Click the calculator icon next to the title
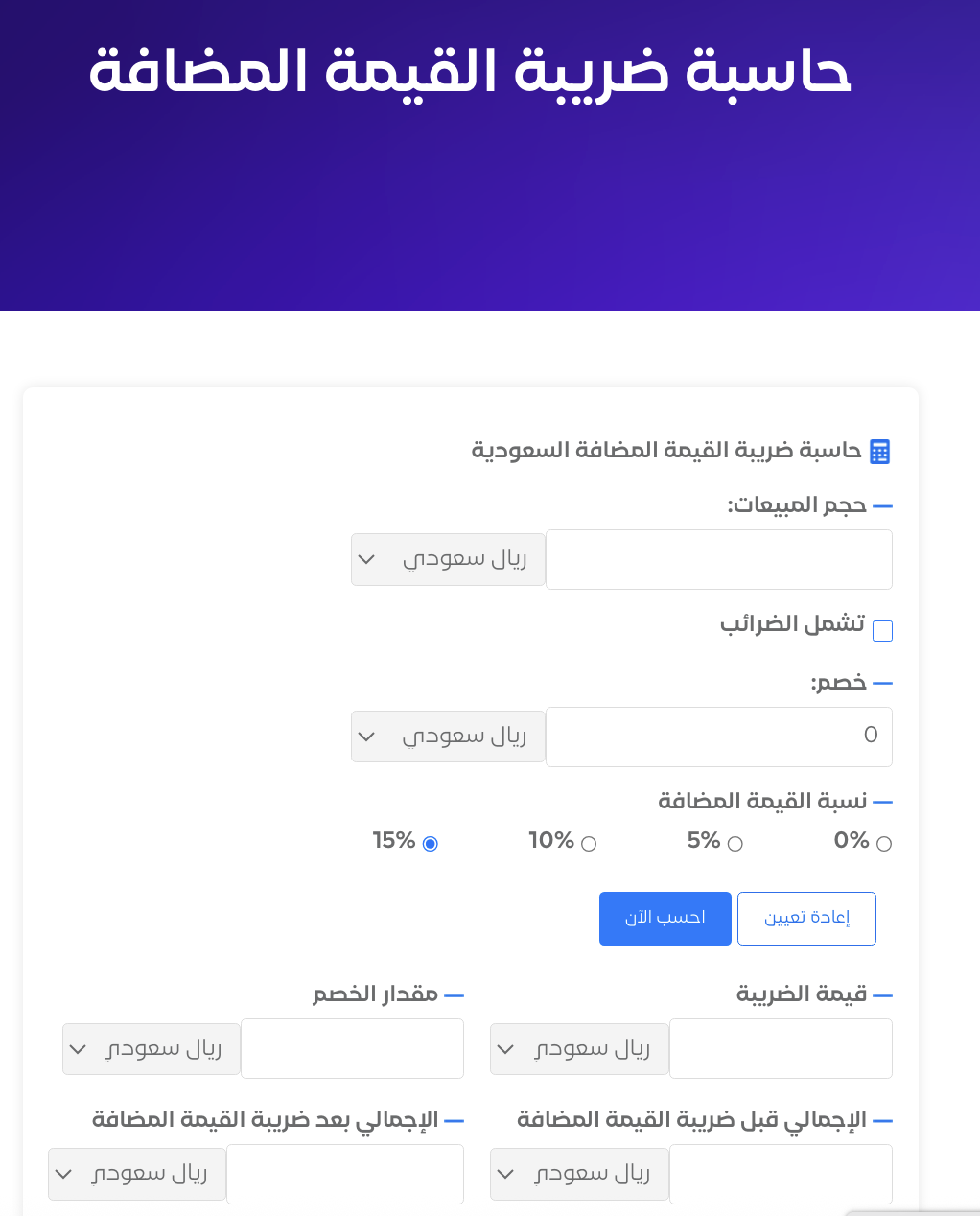 (x=880, y=451)
